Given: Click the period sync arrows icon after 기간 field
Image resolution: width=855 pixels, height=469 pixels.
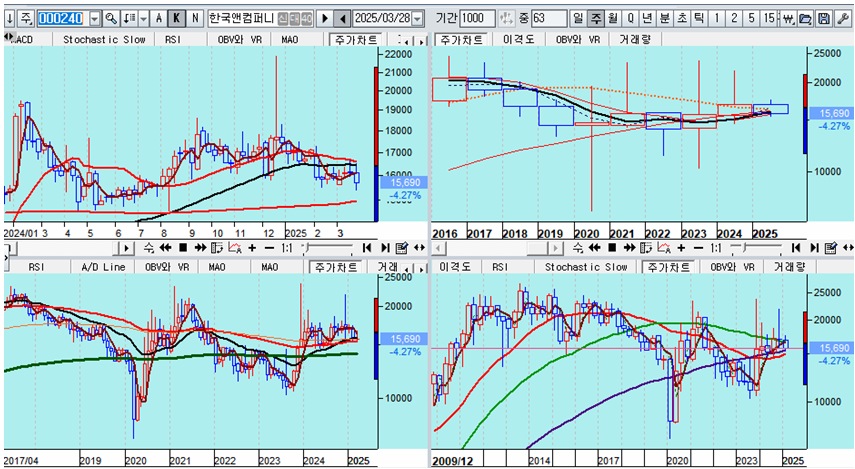Looking at the screenshot, I should pyautogui.click(x=507, y=19).
